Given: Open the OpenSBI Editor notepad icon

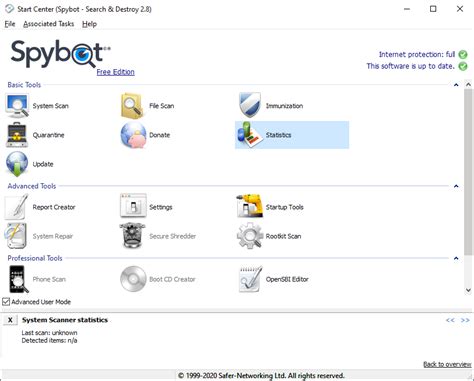Looking at the screenshot, I should point(250,279).
